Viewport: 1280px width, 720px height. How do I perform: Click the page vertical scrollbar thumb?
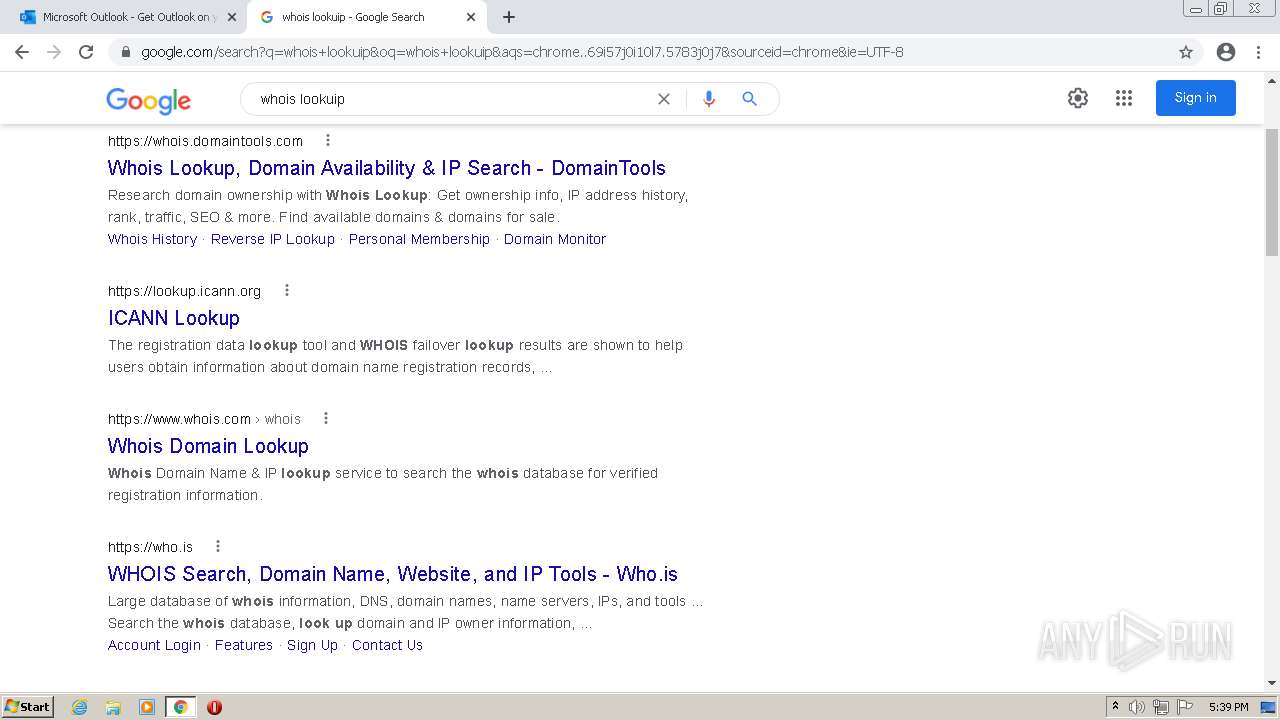click(1272, 192)
